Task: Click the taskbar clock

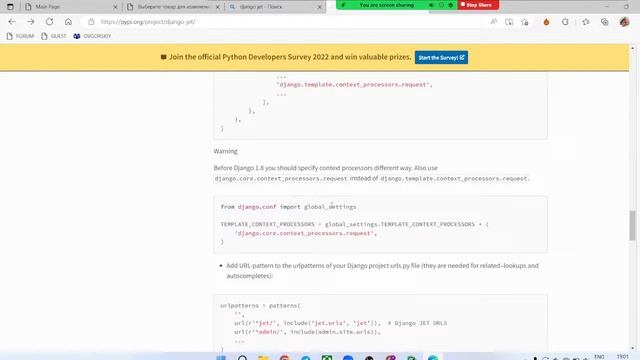Action: (622, 357)
